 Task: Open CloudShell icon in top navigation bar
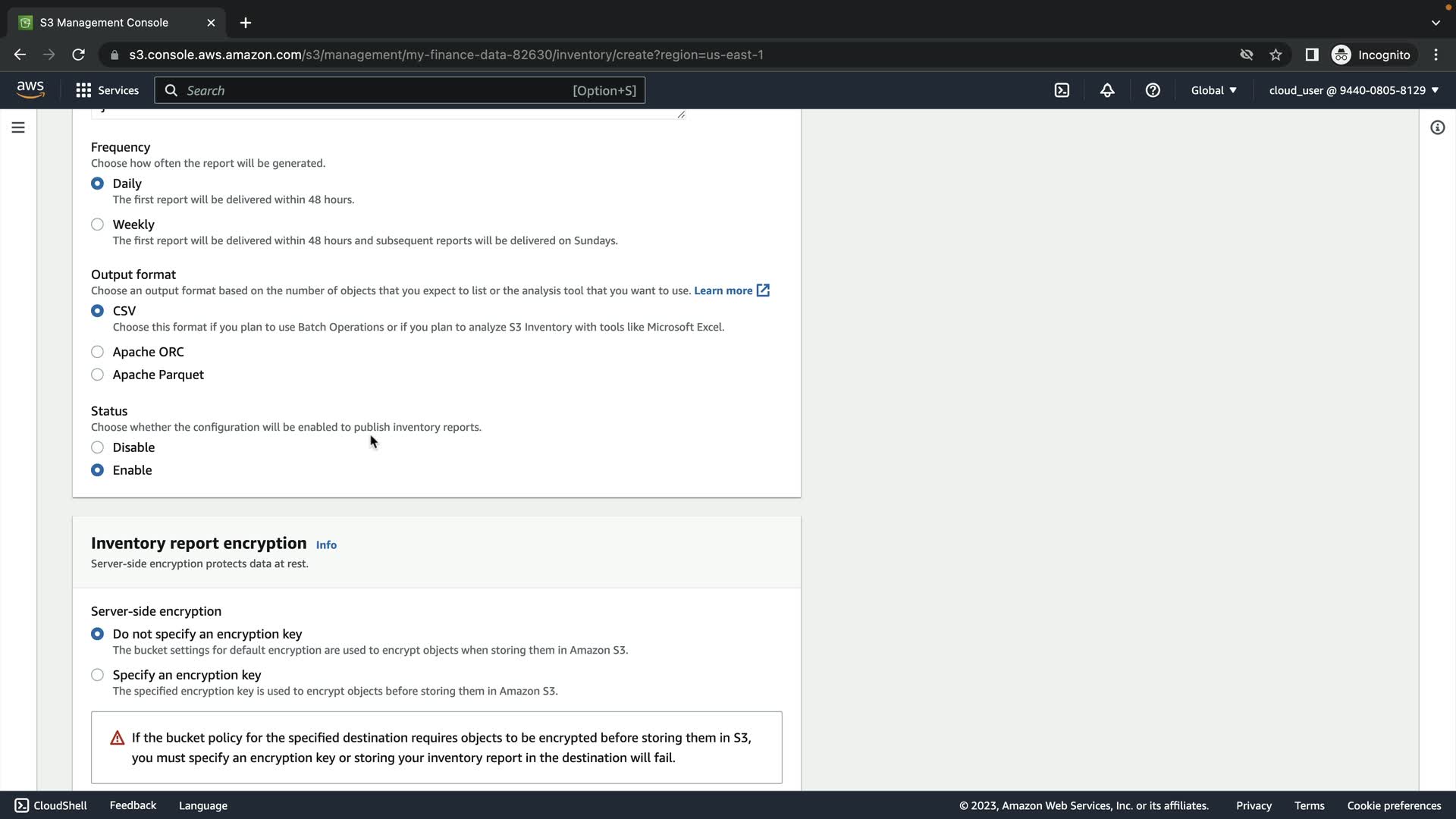pyautogui.click(x=1062, y=90)
